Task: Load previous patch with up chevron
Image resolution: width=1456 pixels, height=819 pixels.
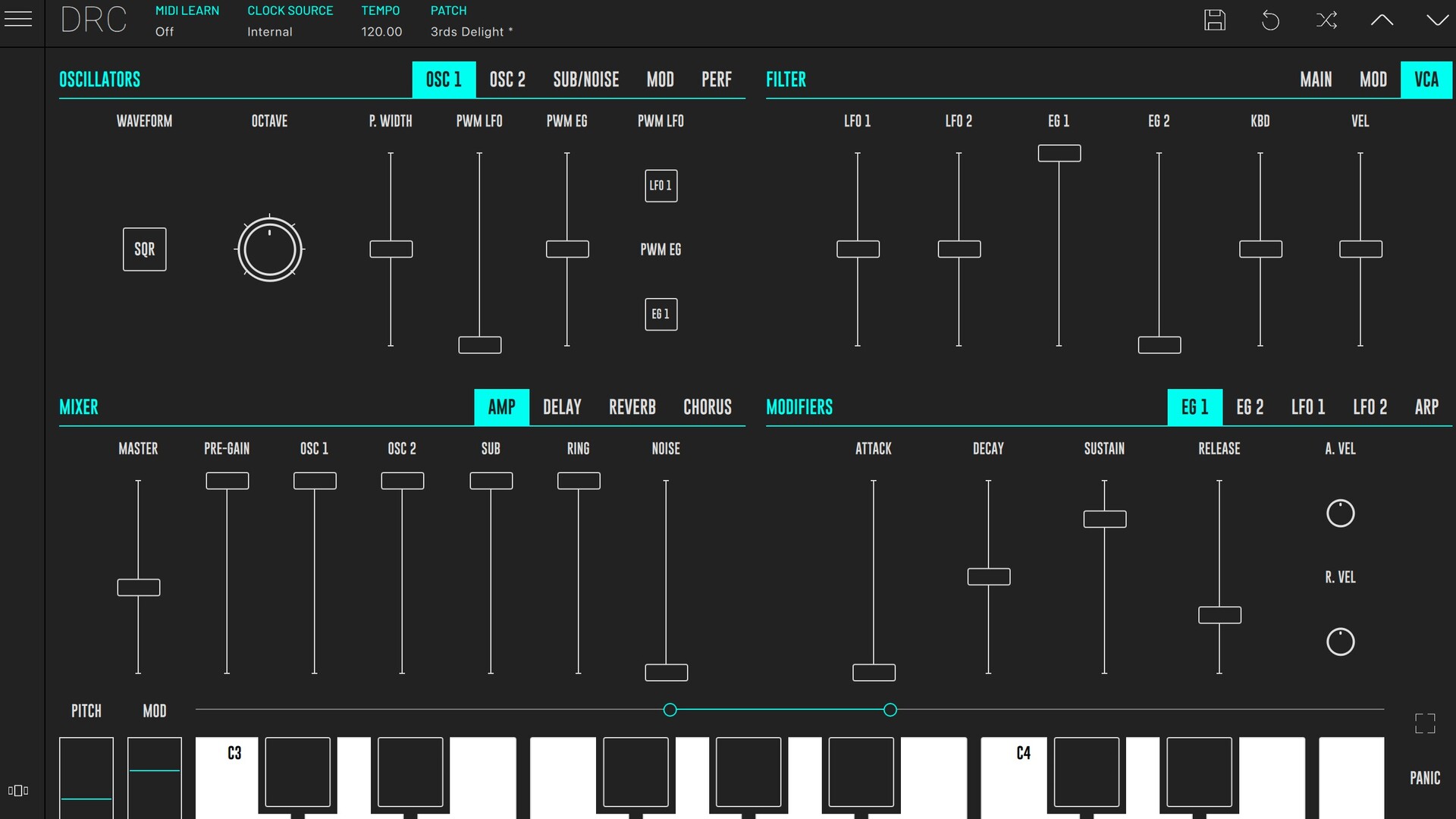Action: point(1382,20)
